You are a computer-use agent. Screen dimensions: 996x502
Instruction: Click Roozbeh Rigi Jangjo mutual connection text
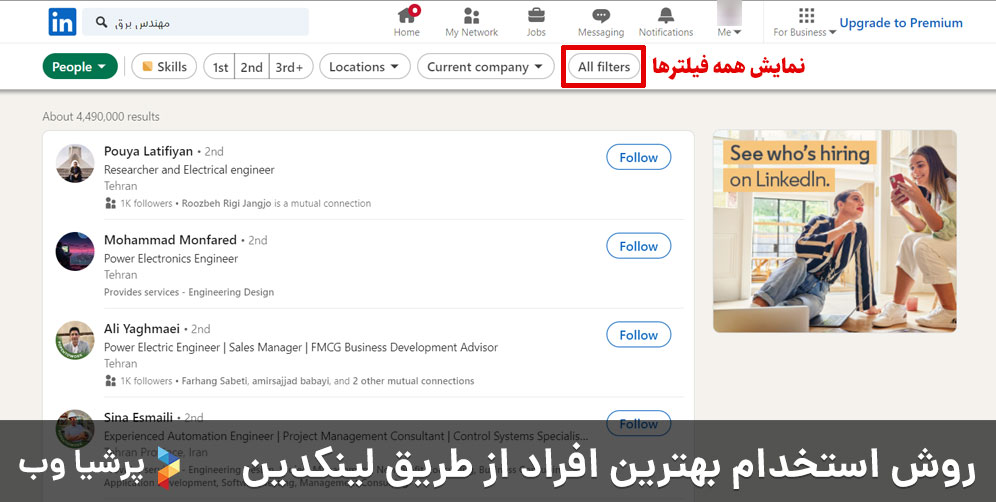click(226, 203)
